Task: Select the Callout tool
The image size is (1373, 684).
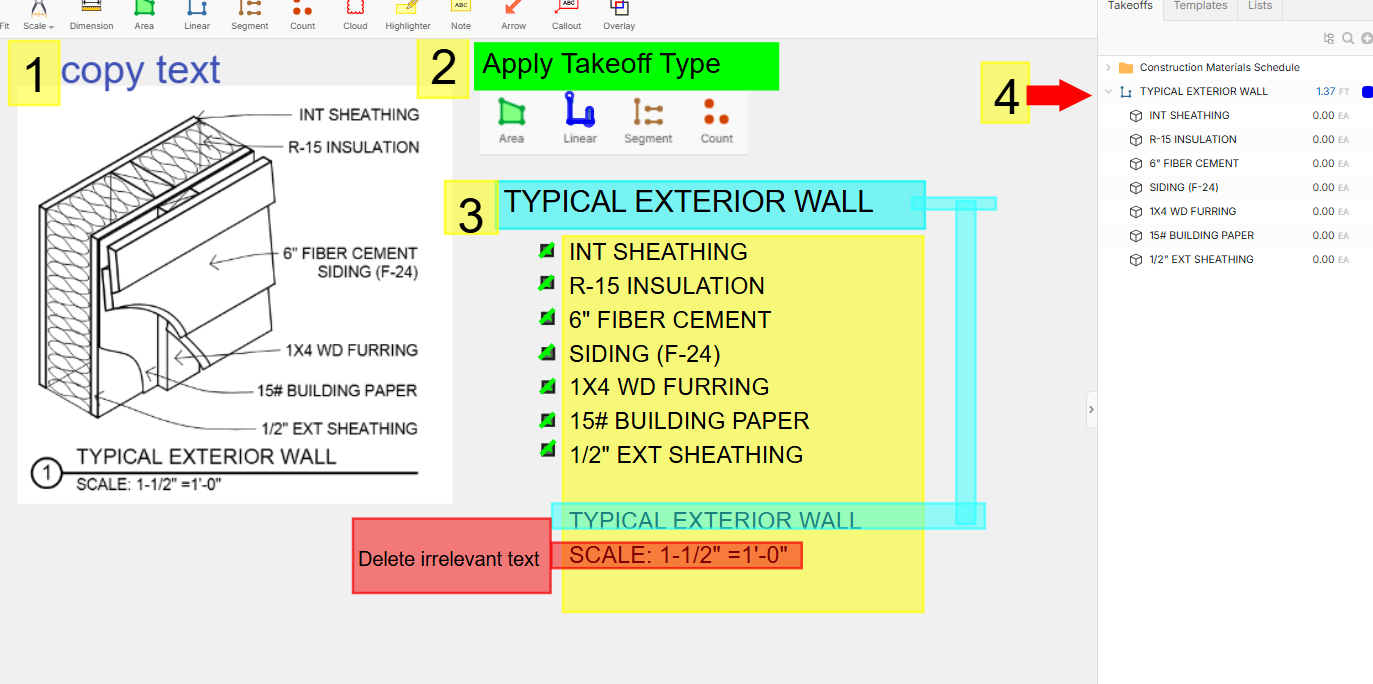Action: (x=566, y=15)
